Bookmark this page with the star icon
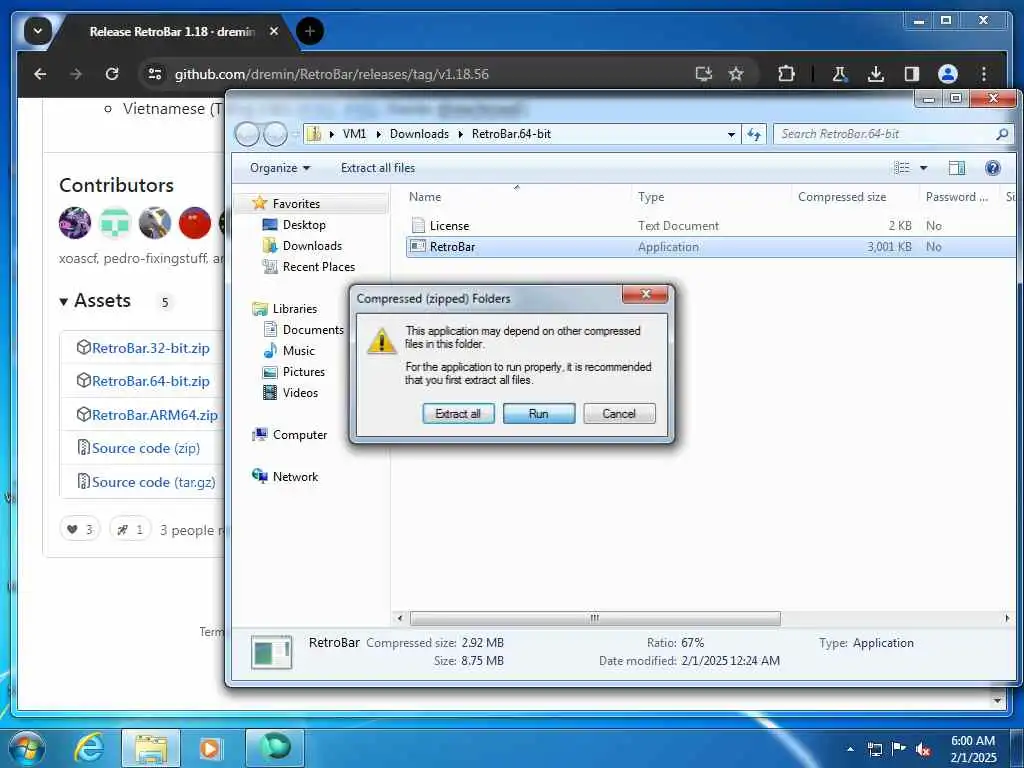1024x768 pixels. pos(736,74)
